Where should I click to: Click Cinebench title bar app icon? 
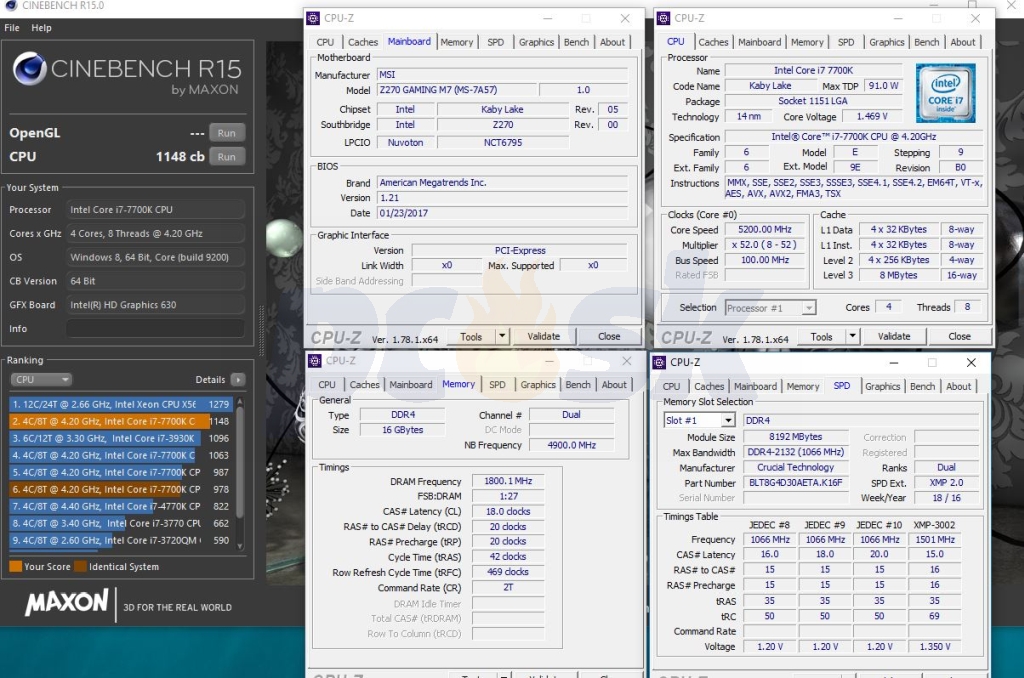(11, 5)
